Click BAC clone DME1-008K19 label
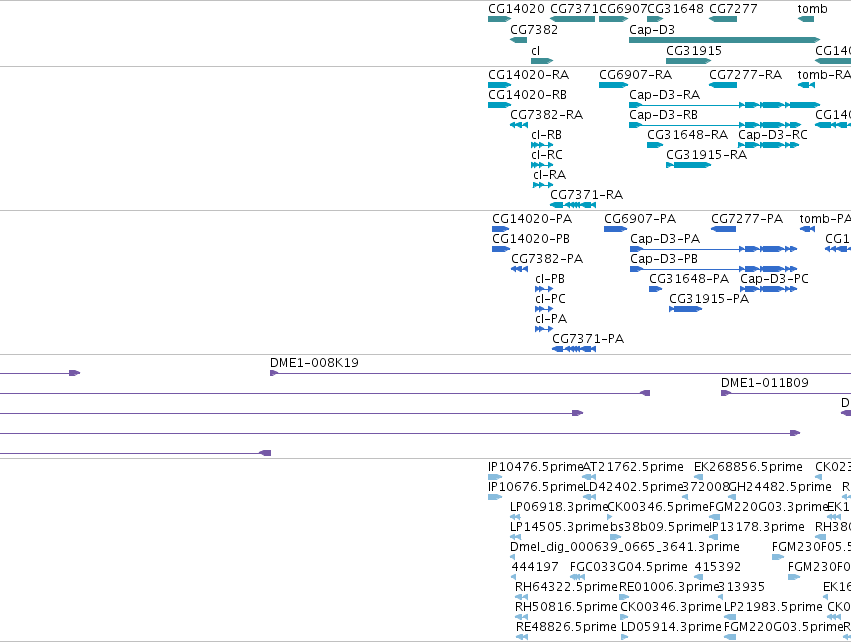Image resolution: width=851 pixels, height=642 pixels. (x=314, y=363)
